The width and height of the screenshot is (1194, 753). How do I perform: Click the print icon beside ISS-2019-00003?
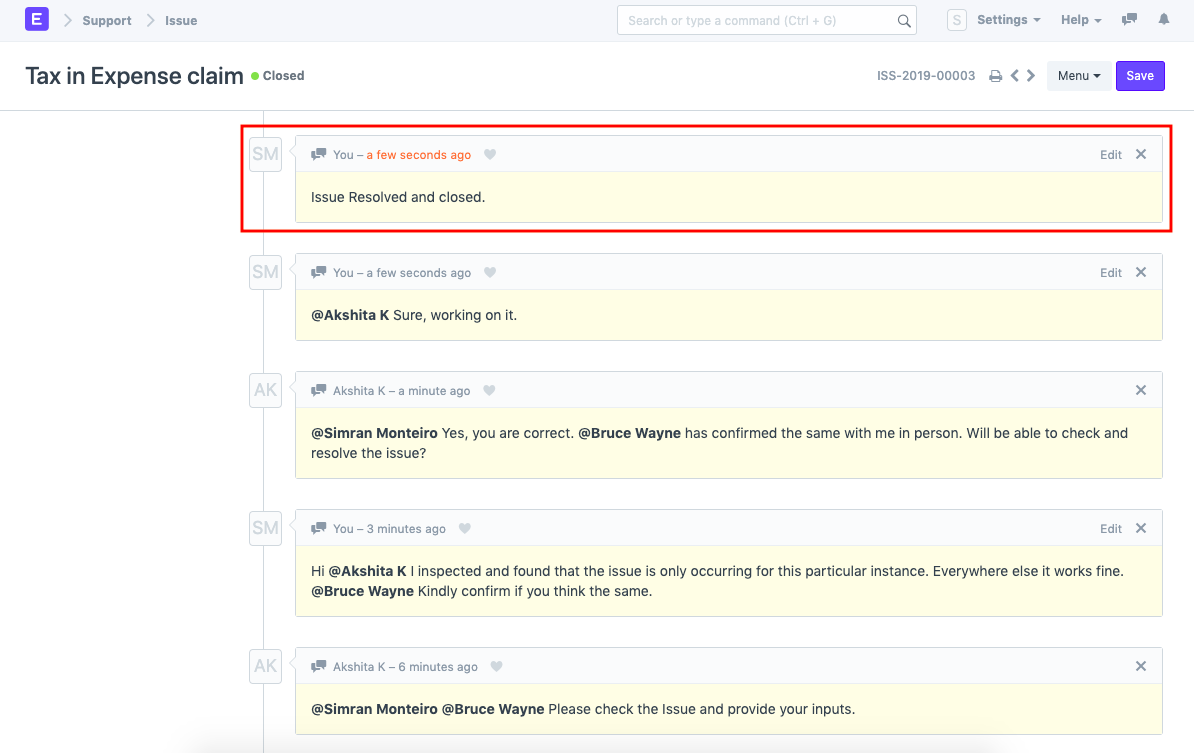(x=995, y=76)
